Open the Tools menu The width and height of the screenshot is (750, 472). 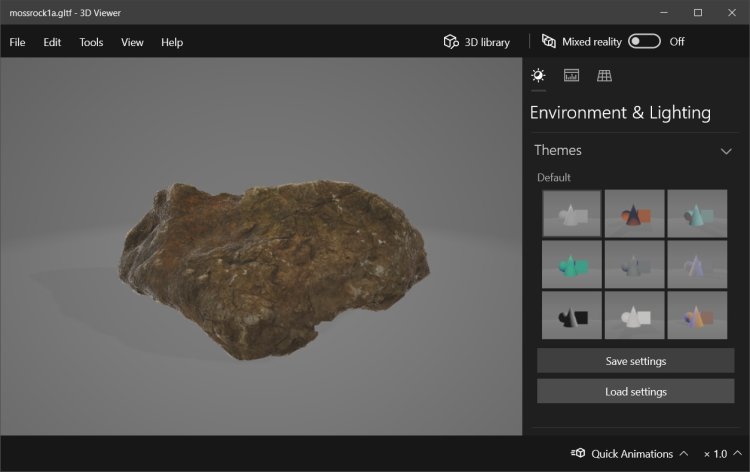click(x=91, y=42)
